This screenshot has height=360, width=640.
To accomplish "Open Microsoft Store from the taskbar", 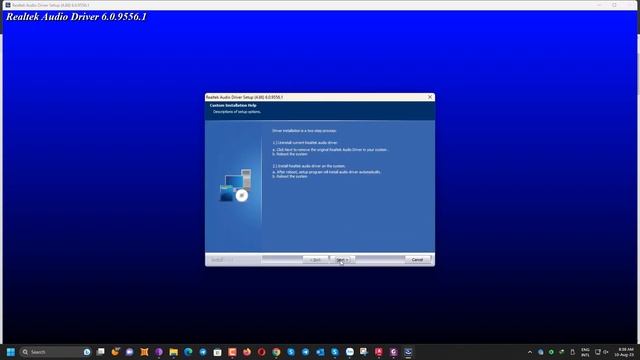I will pyautogui.click(x=218, y=352).
